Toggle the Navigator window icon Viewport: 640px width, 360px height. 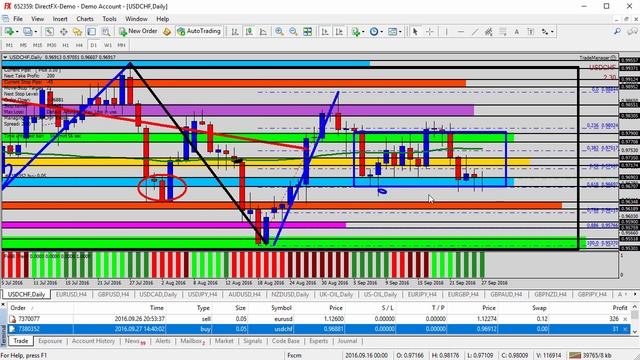coord(77,31)
